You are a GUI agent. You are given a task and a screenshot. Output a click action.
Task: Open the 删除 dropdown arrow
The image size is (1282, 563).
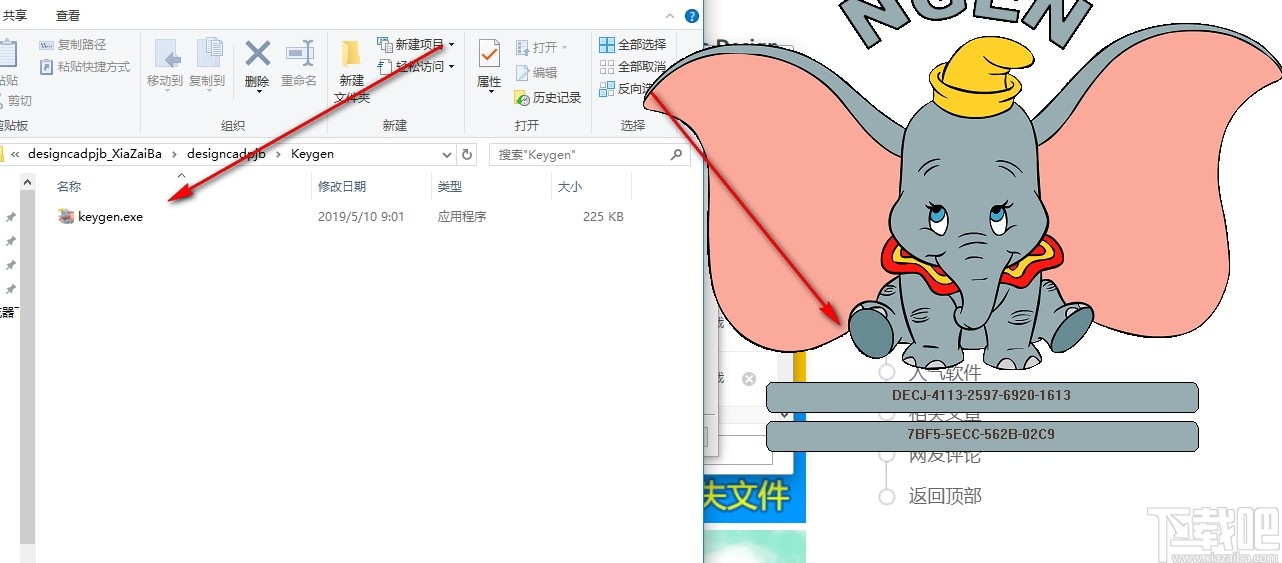[x=258, y=92]
